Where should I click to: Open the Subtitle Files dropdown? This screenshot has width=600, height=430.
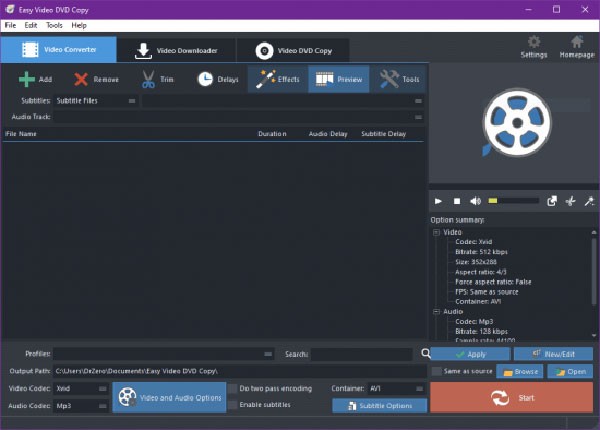coord(96,101)
